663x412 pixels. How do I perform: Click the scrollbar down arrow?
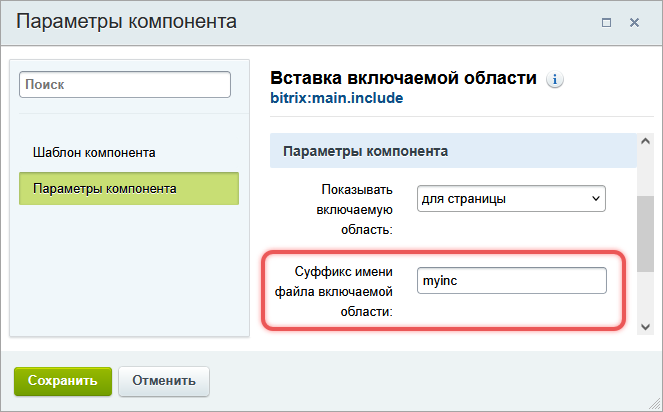point(645,327)
